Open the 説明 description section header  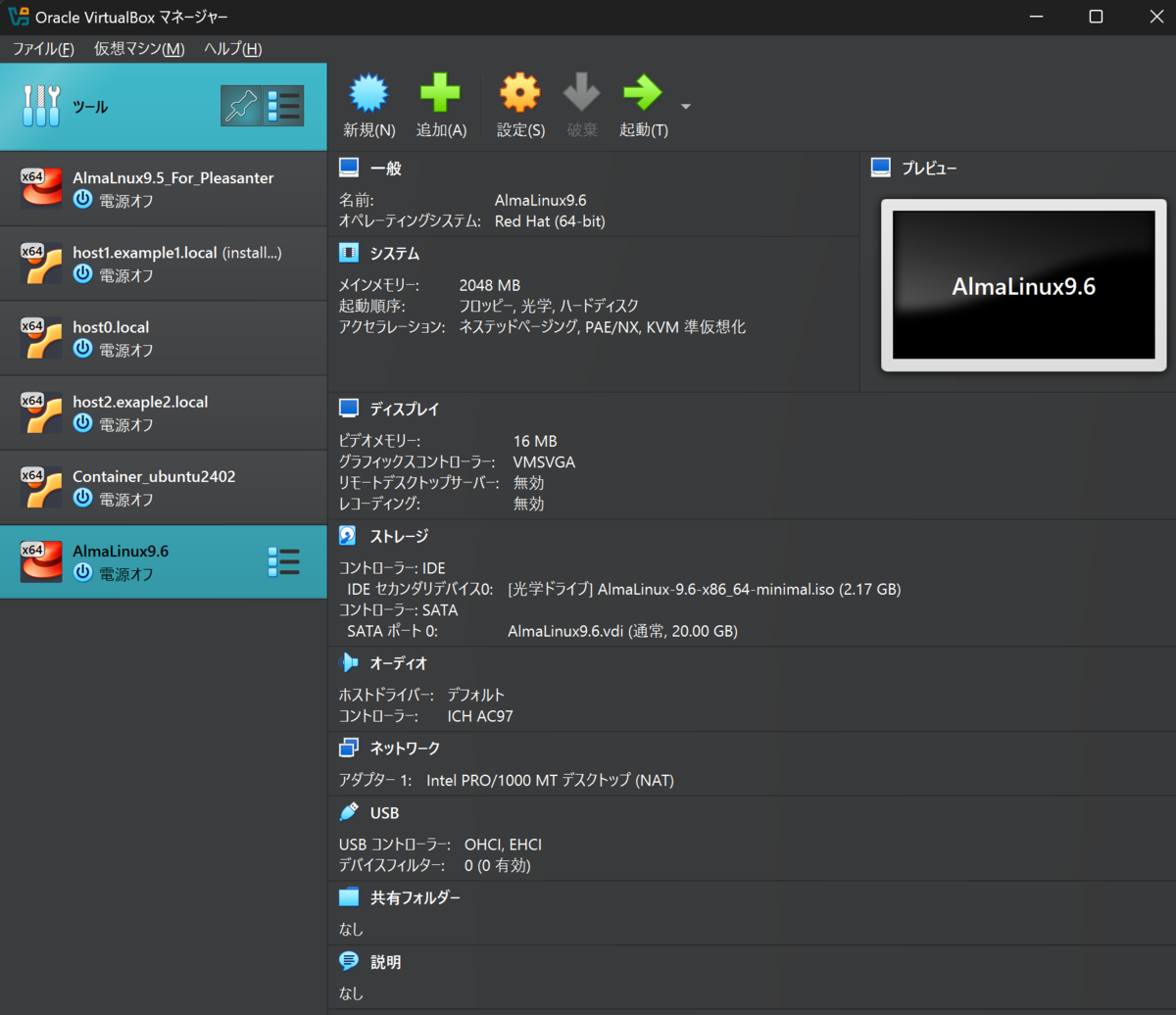click(x=386, y=962)
